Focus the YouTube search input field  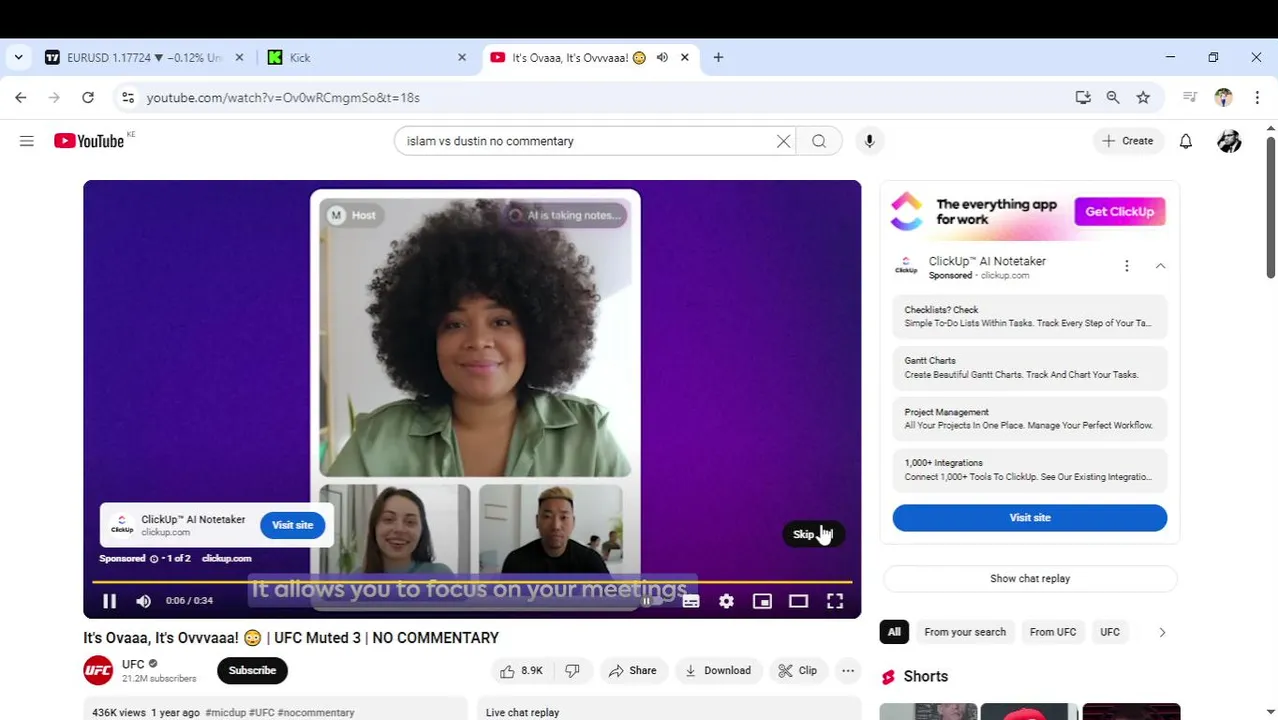pyautogui.click(x=585, y=141)
